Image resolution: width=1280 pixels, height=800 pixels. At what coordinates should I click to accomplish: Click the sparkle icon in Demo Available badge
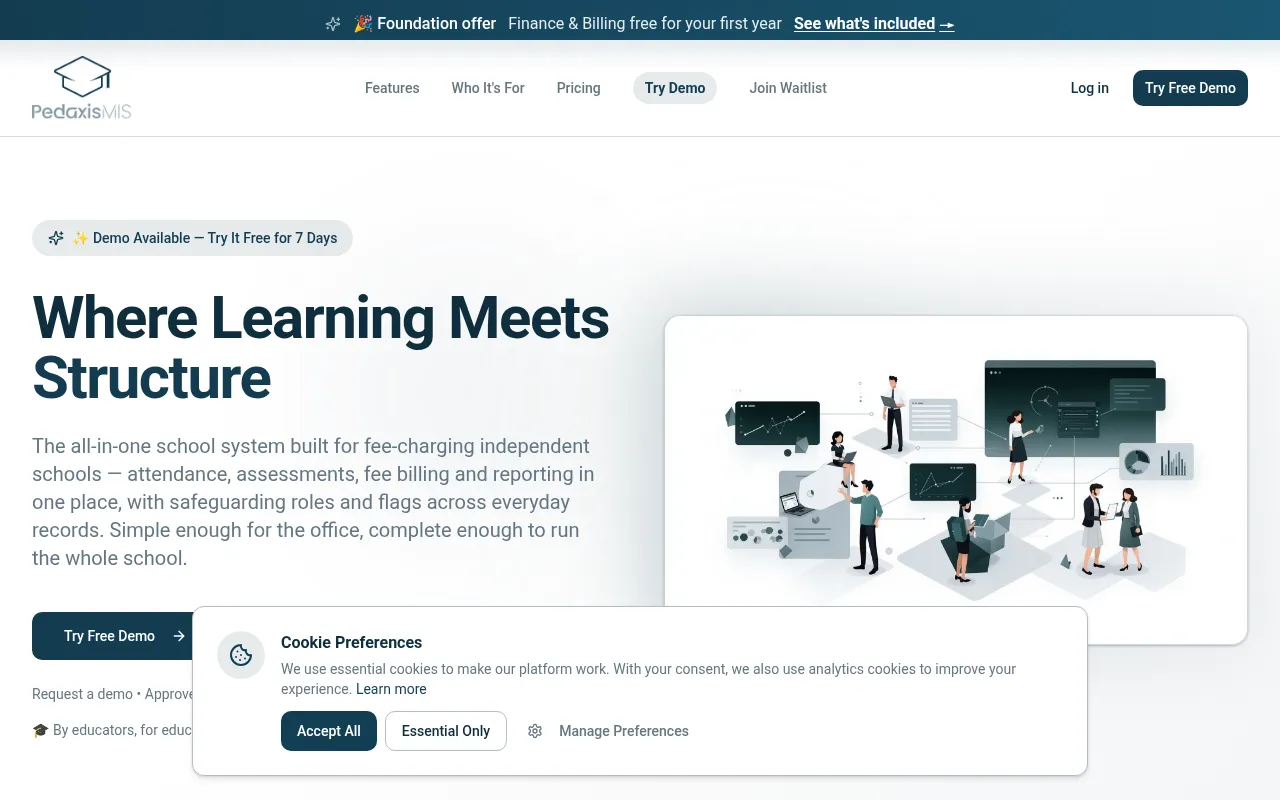tap(56, 238)
